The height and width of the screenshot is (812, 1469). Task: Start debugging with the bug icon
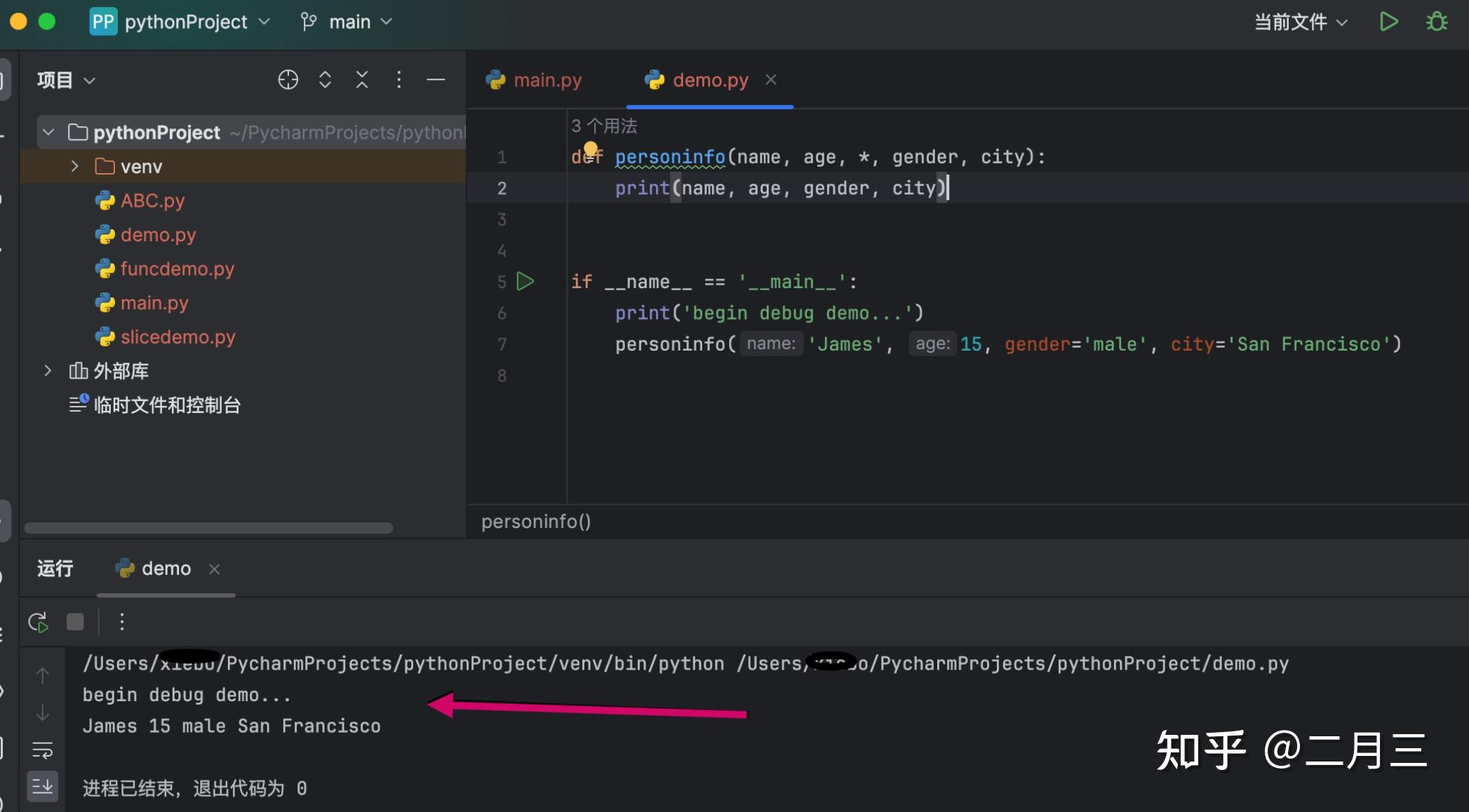[x=1436, y=21]
